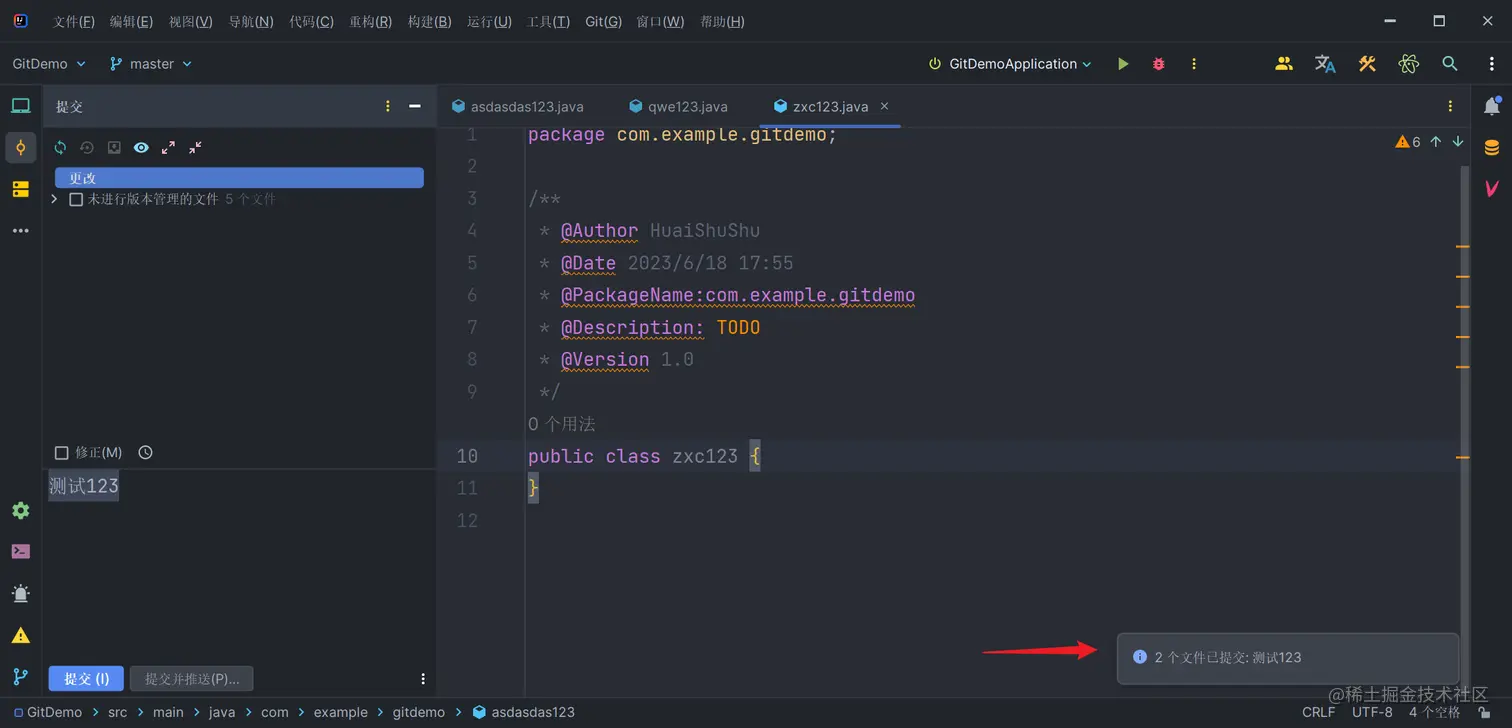Select the Changes node
Image resolution: width=1512 pixels, height=728 pixels.
point(239,178)
